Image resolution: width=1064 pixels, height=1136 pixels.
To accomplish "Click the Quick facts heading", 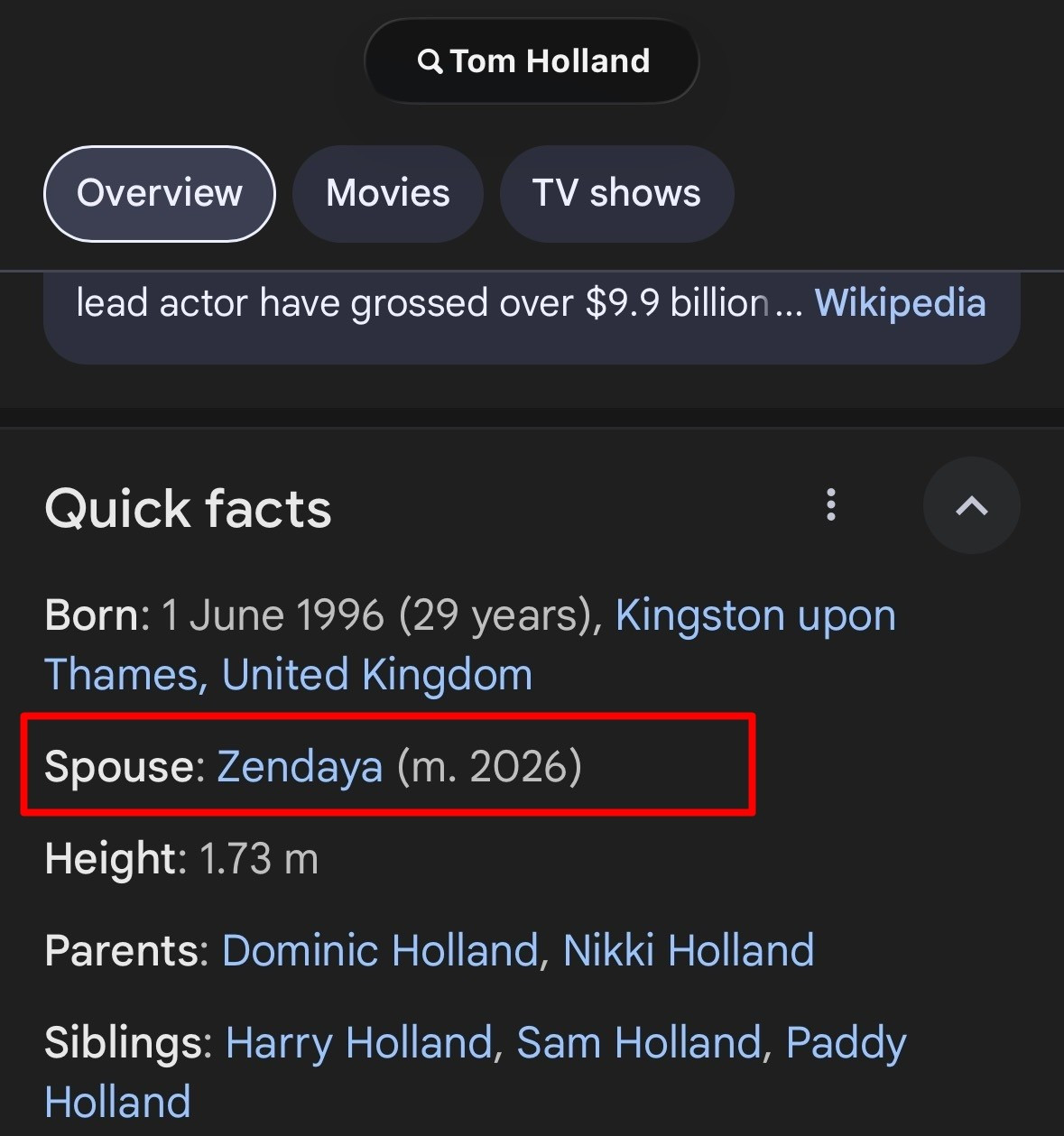I will pyautogui.click(x=188, y=508).
